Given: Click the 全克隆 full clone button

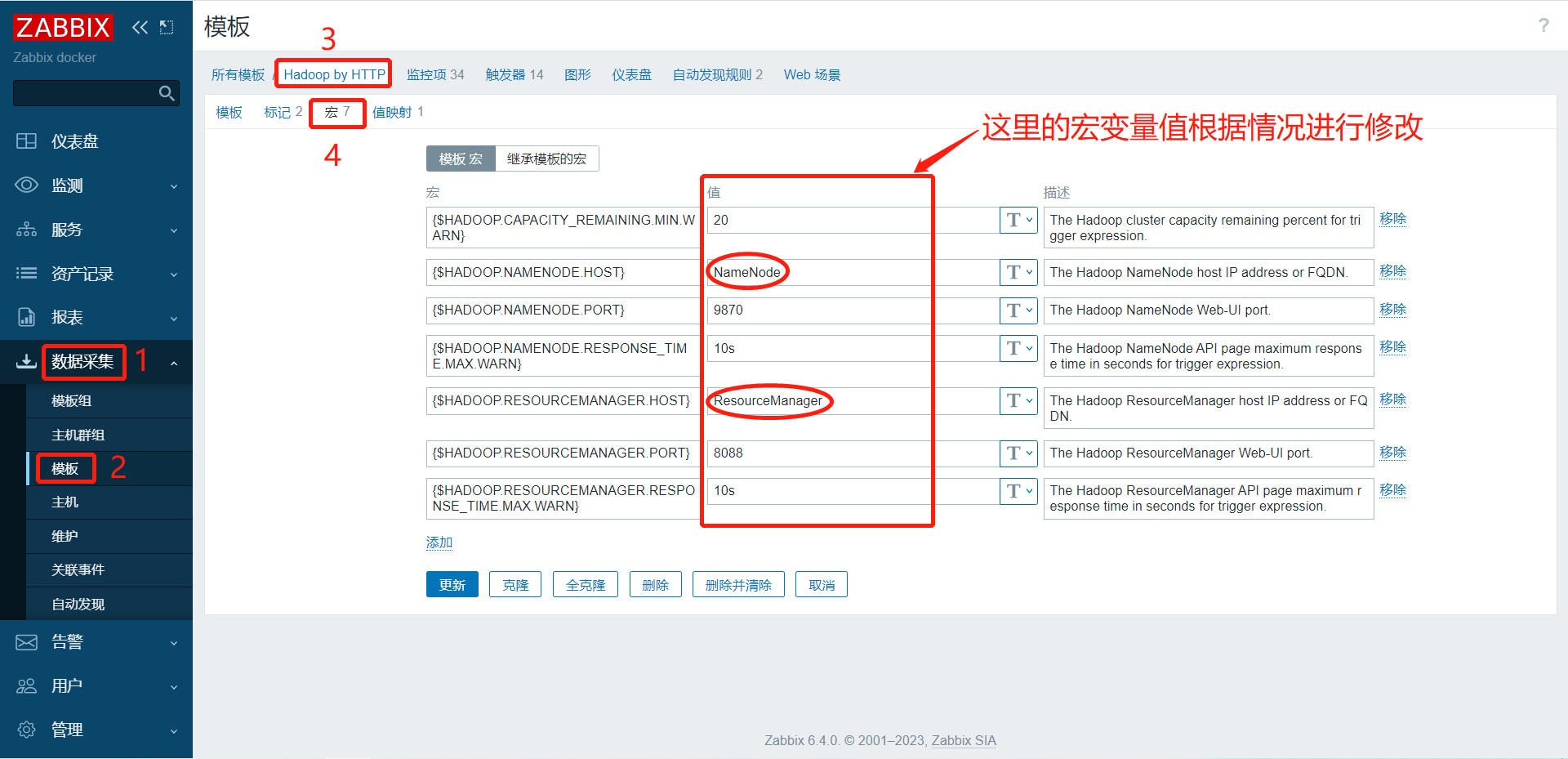Looking at the screenshot, I should pos(586,585).
